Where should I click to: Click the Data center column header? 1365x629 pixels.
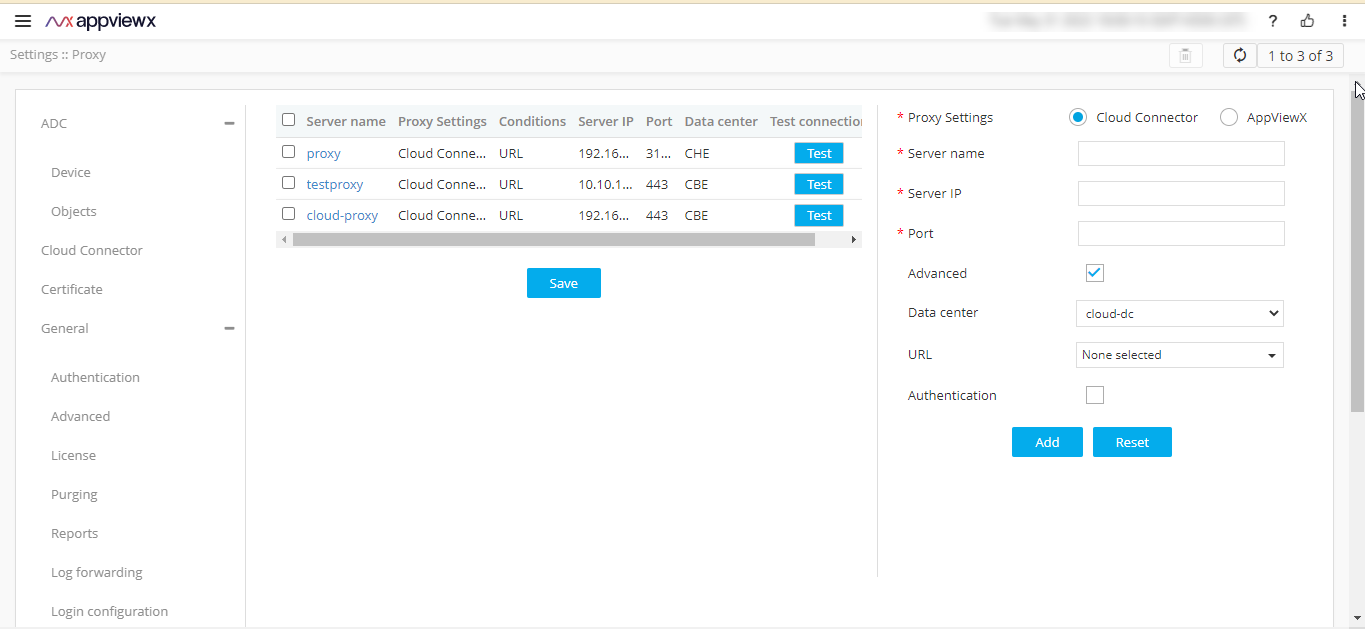tap(721, 121)
